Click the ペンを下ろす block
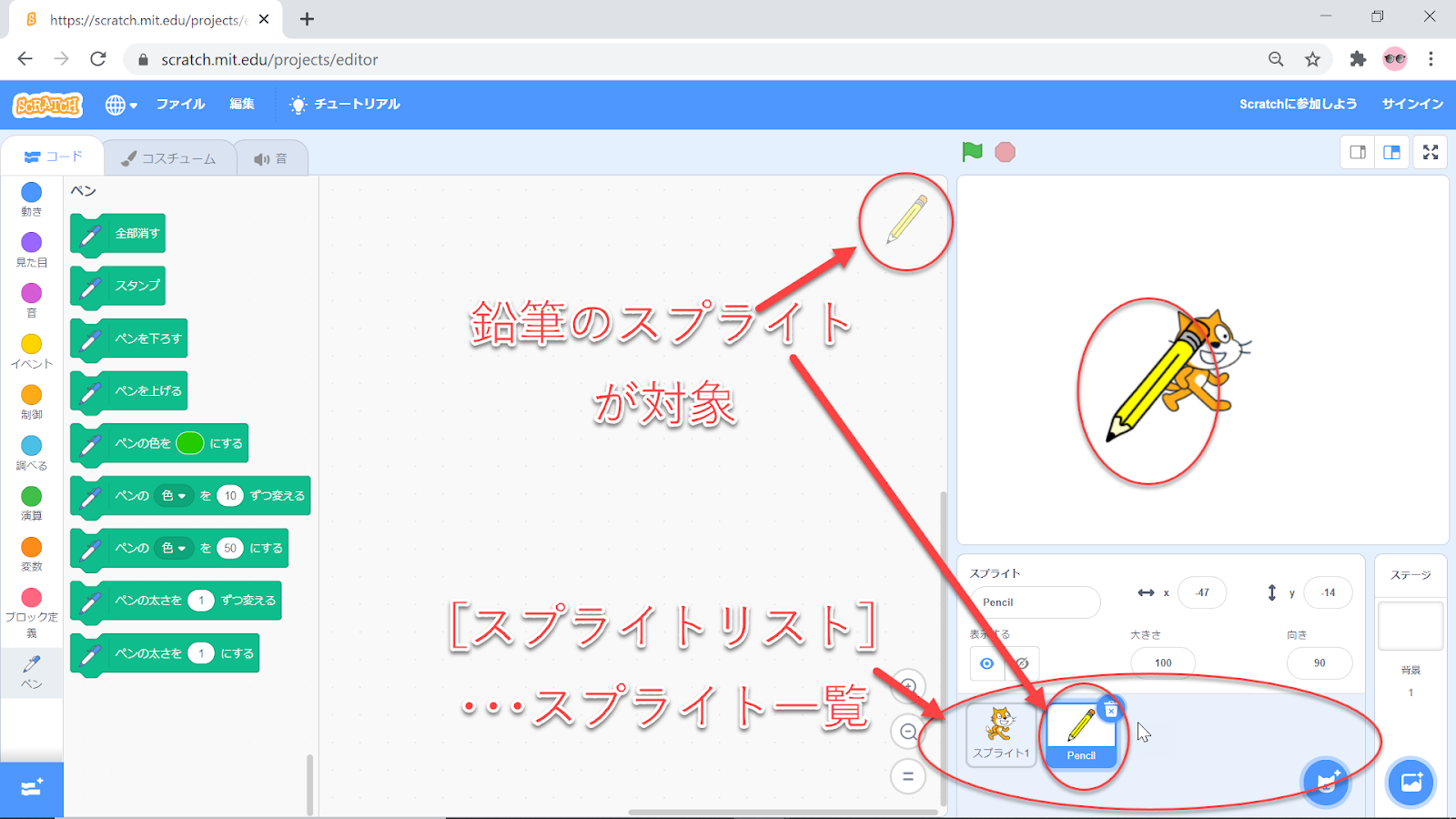1456x819 pixels. [128, 339]
